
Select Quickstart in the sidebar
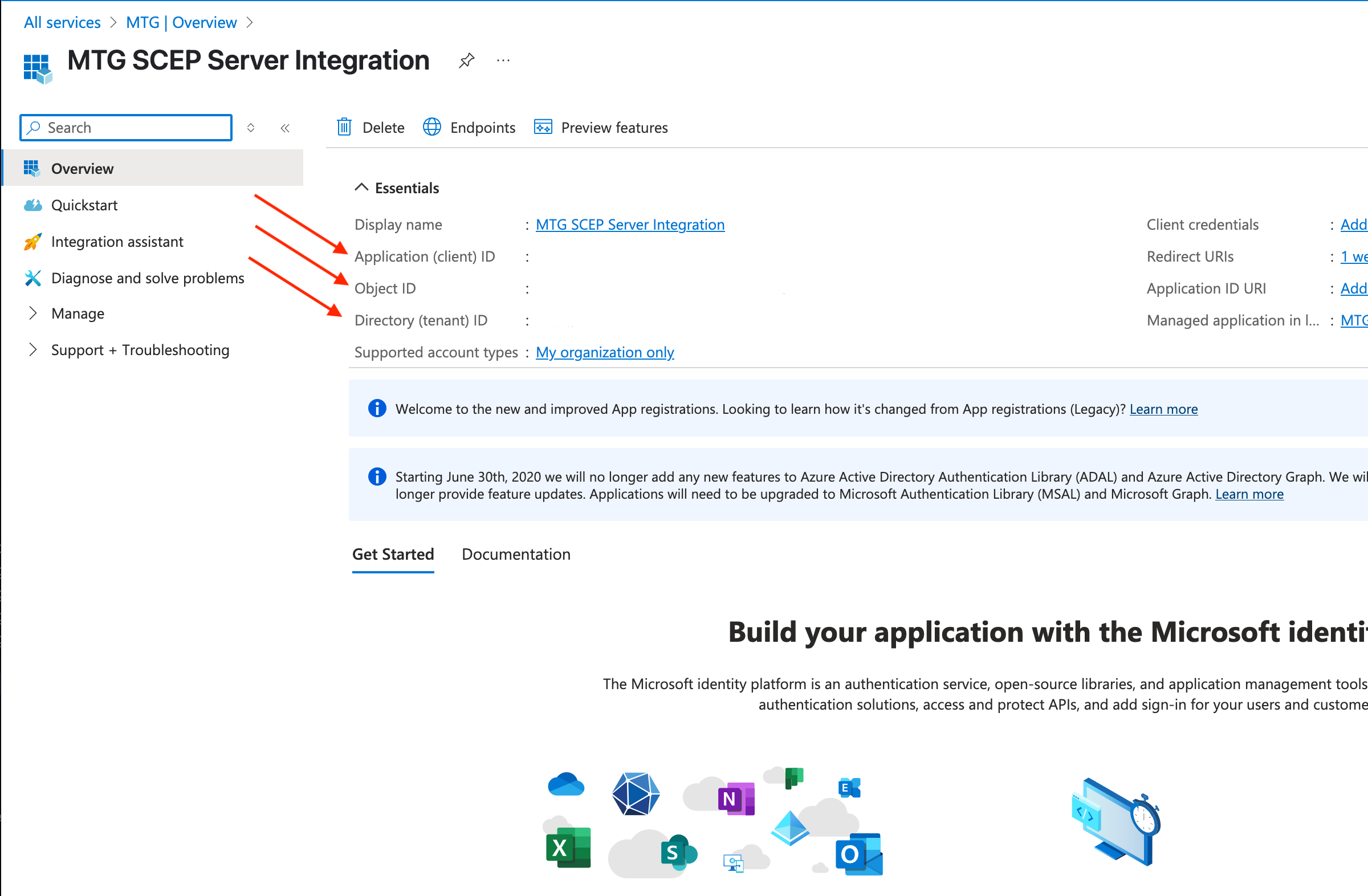click(x=85, y=205)
